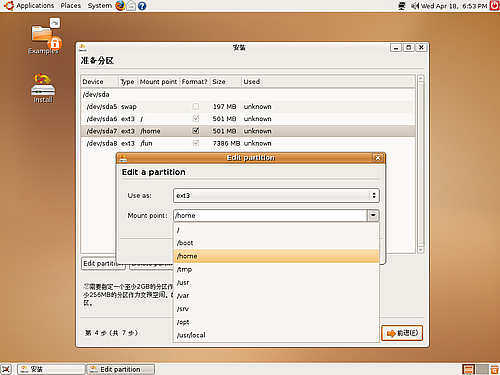Switch to the second workspace in pager
Screen dimensions: 500x375
482,369
